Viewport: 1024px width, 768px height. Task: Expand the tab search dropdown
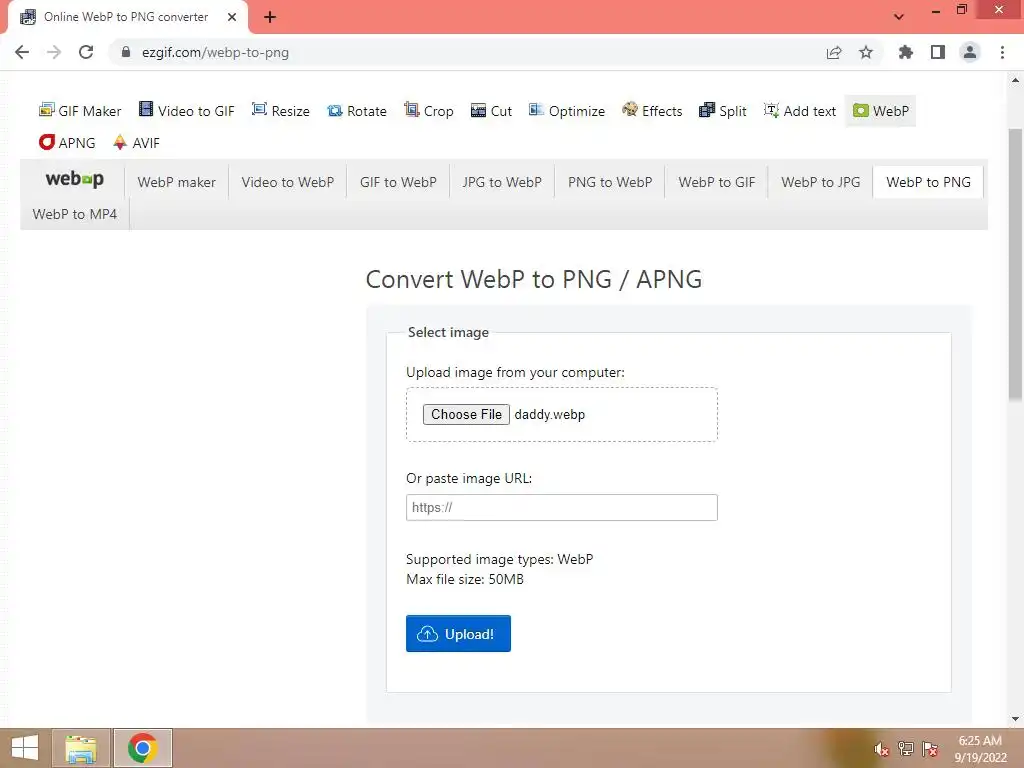pos(899,17)
